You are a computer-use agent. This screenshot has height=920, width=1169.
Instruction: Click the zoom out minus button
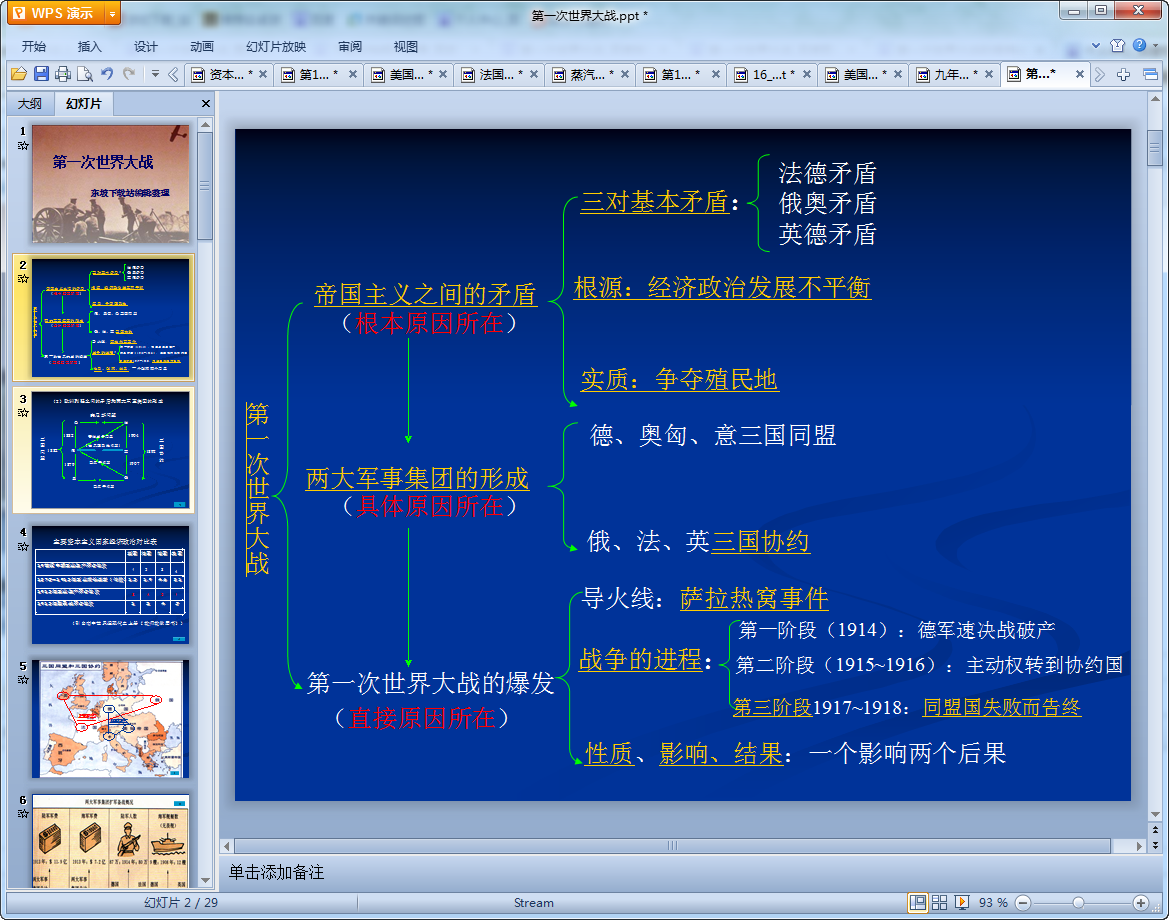[x=1023, y=903]
